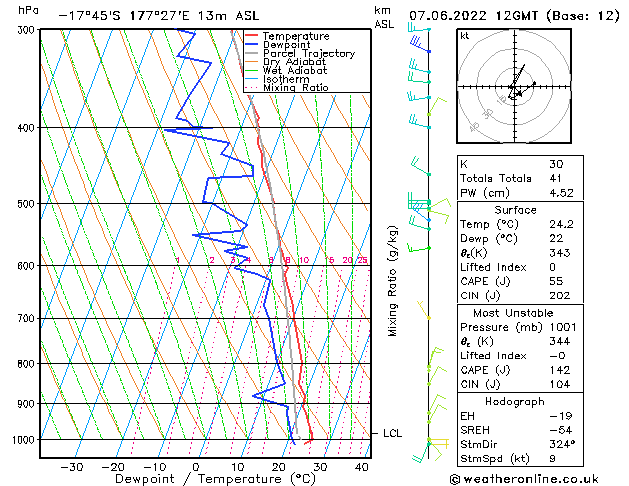Click the '1000' pressure level label
Viewport: 629px width, 486px height.
[x=26, y=440]
